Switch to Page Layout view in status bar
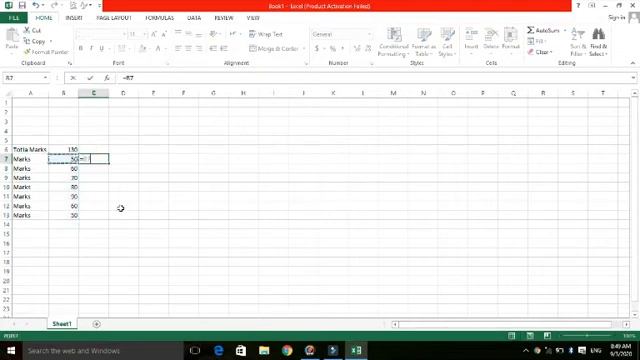Image resolution: width=640 pixels, height=360 pixels. [530, 336]
